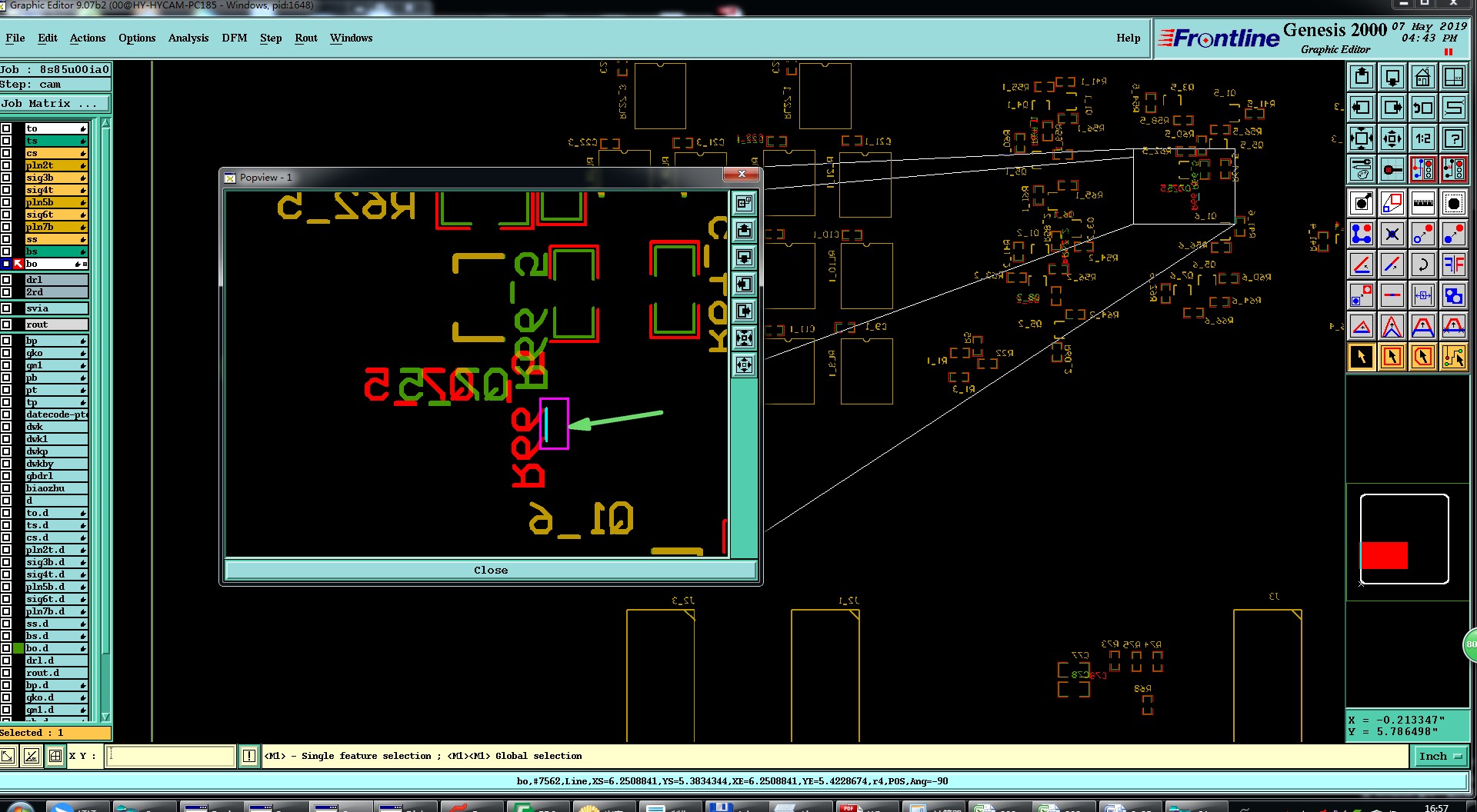Select the polygon area selection tool
Screen dimensions: 1477x812
(x=1423, y=357)
